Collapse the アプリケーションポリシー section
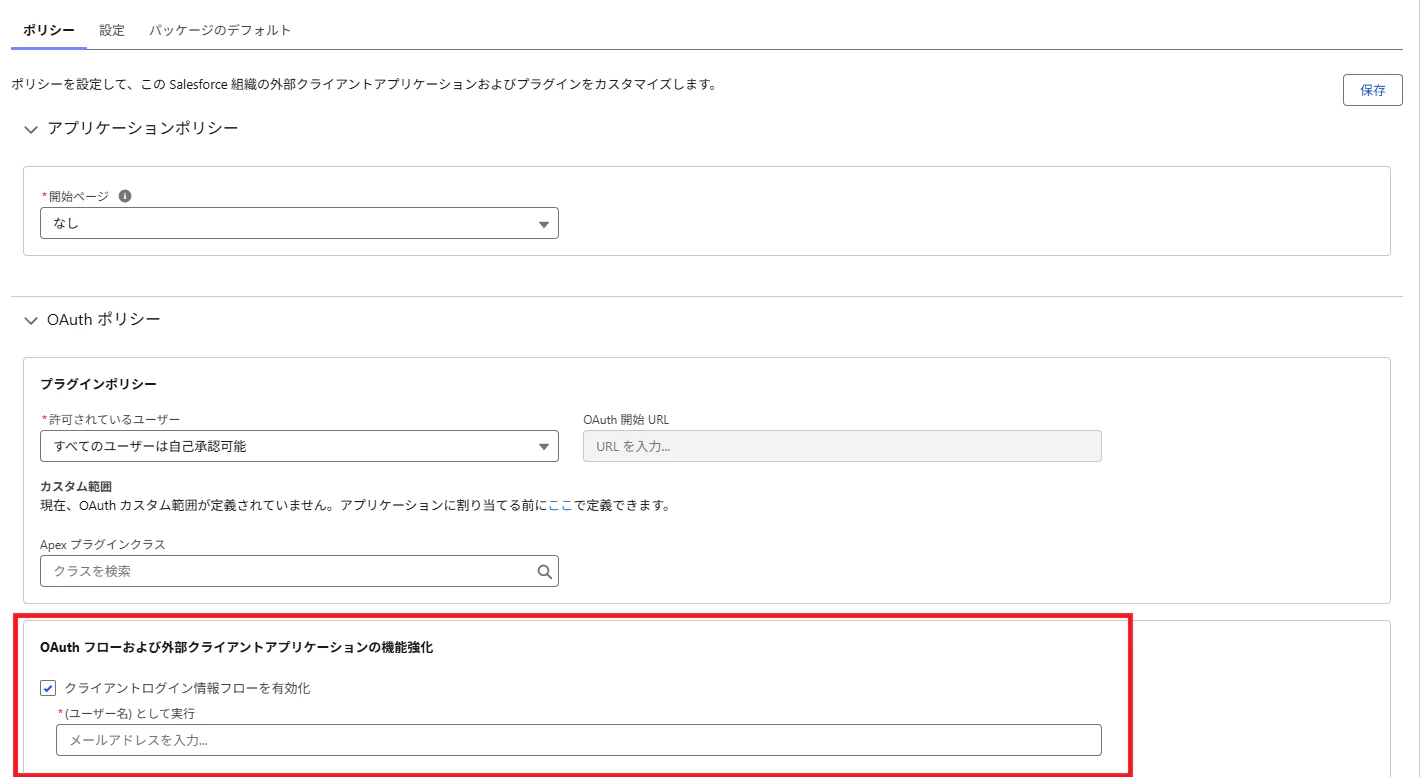Image resolution: width=1425 pixels, height=777 pixels. 31,129
